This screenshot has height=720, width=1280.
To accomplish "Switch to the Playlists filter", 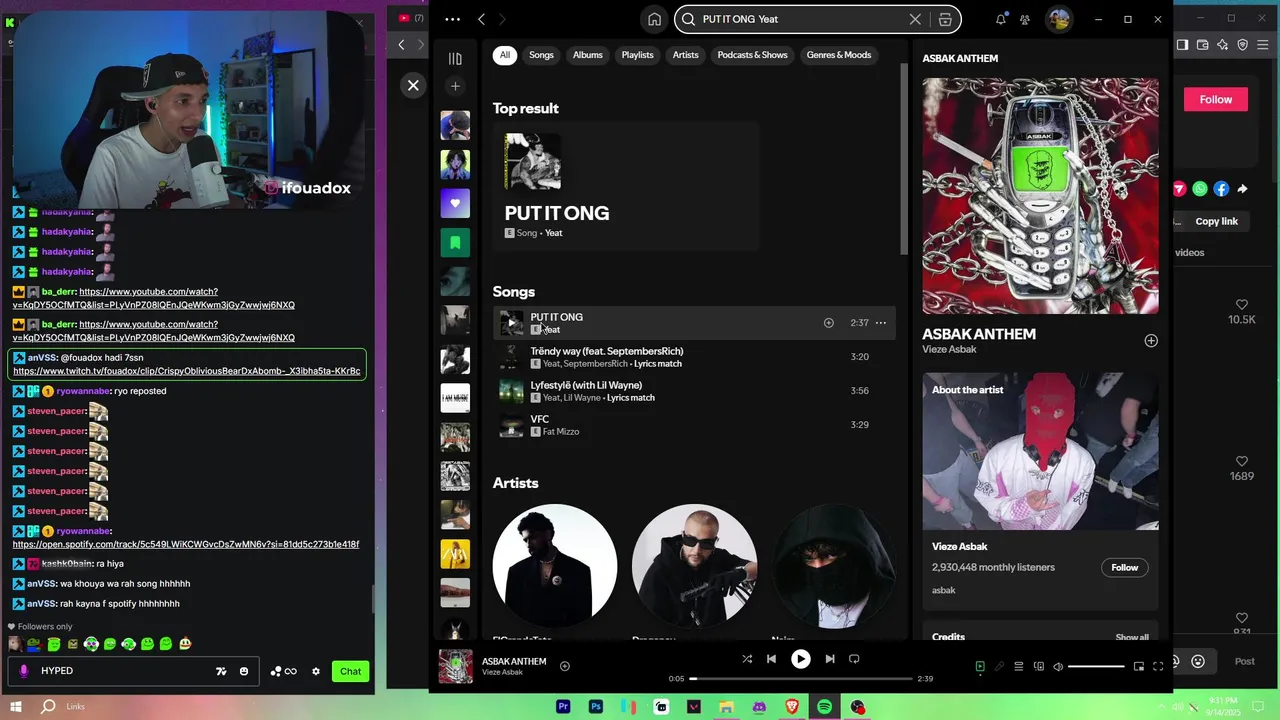I will tap(637, 55).
